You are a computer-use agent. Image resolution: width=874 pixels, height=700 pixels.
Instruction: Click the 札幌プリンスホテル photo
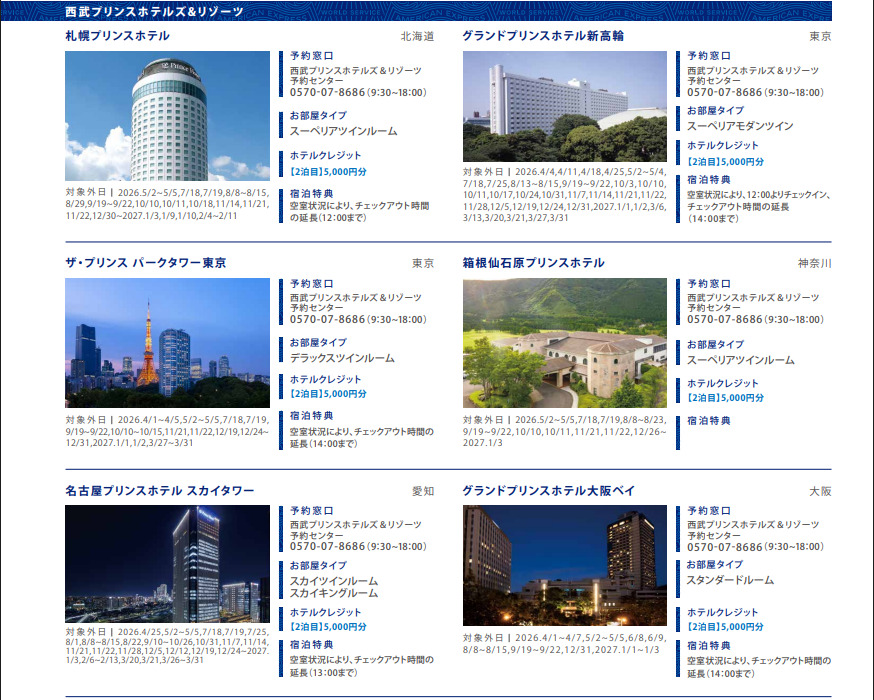click(167, 116)
